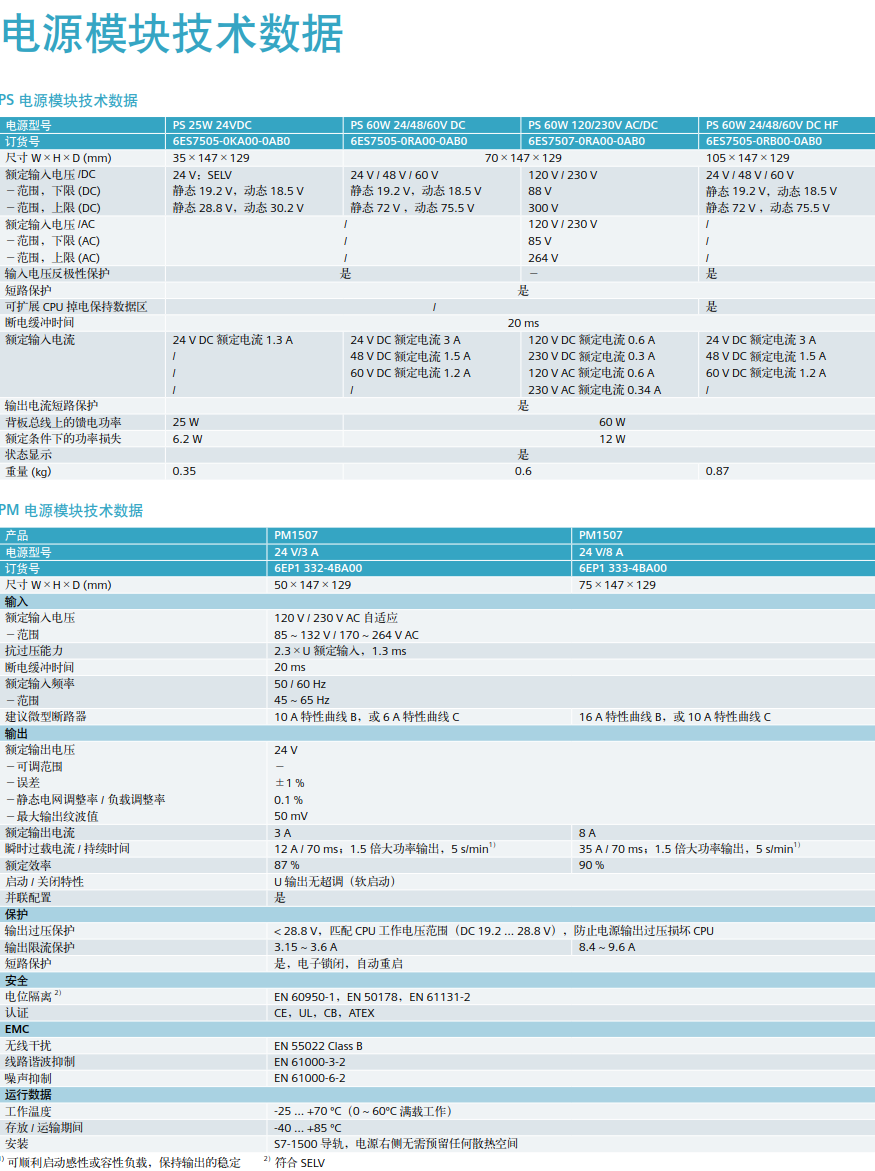Click order number 6ES7505-0RB00-0AB0
The image size is (875, 1171).
pyautogui.click(x=764, y=141)
